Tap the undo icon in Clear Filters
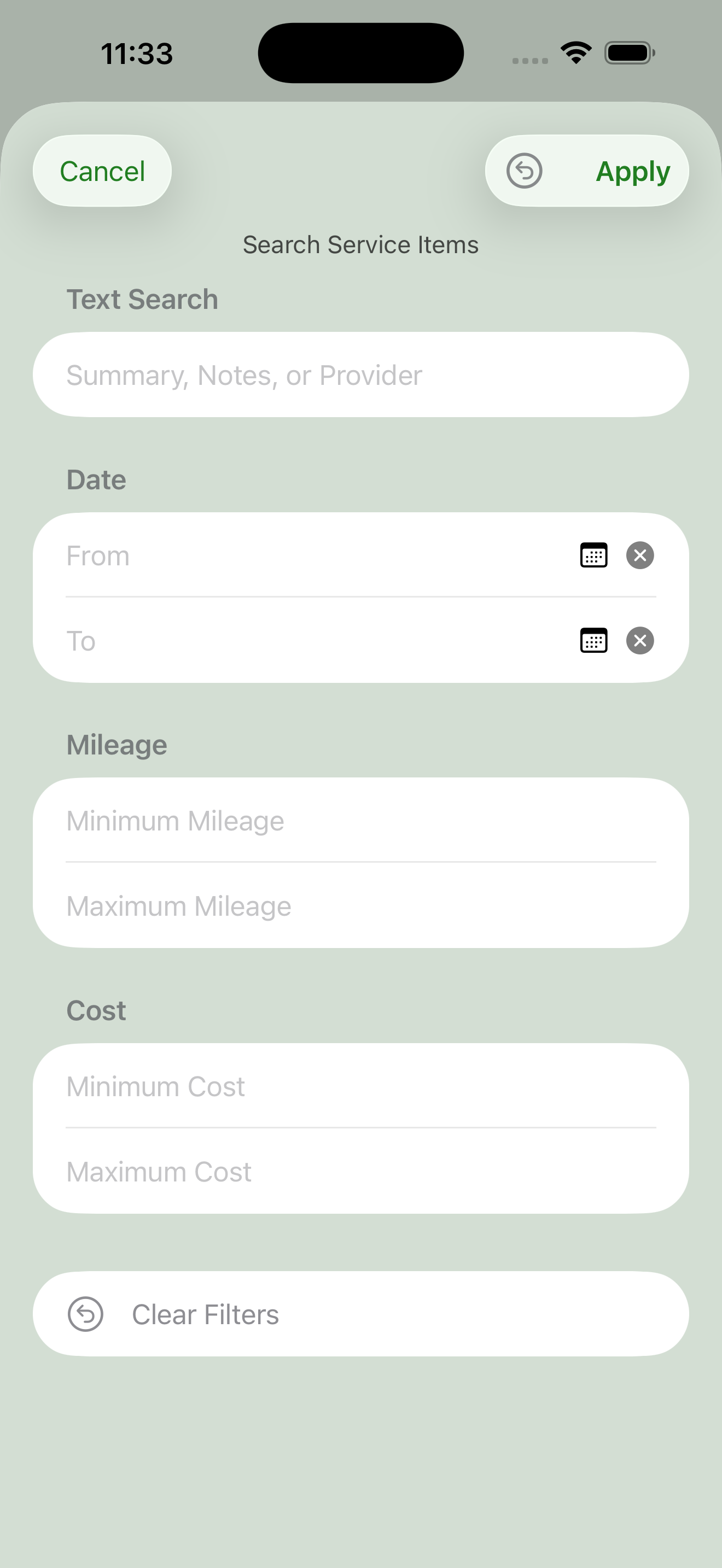The width and height of the screenshot is (722, 1568). click(x=85, y=1314)
